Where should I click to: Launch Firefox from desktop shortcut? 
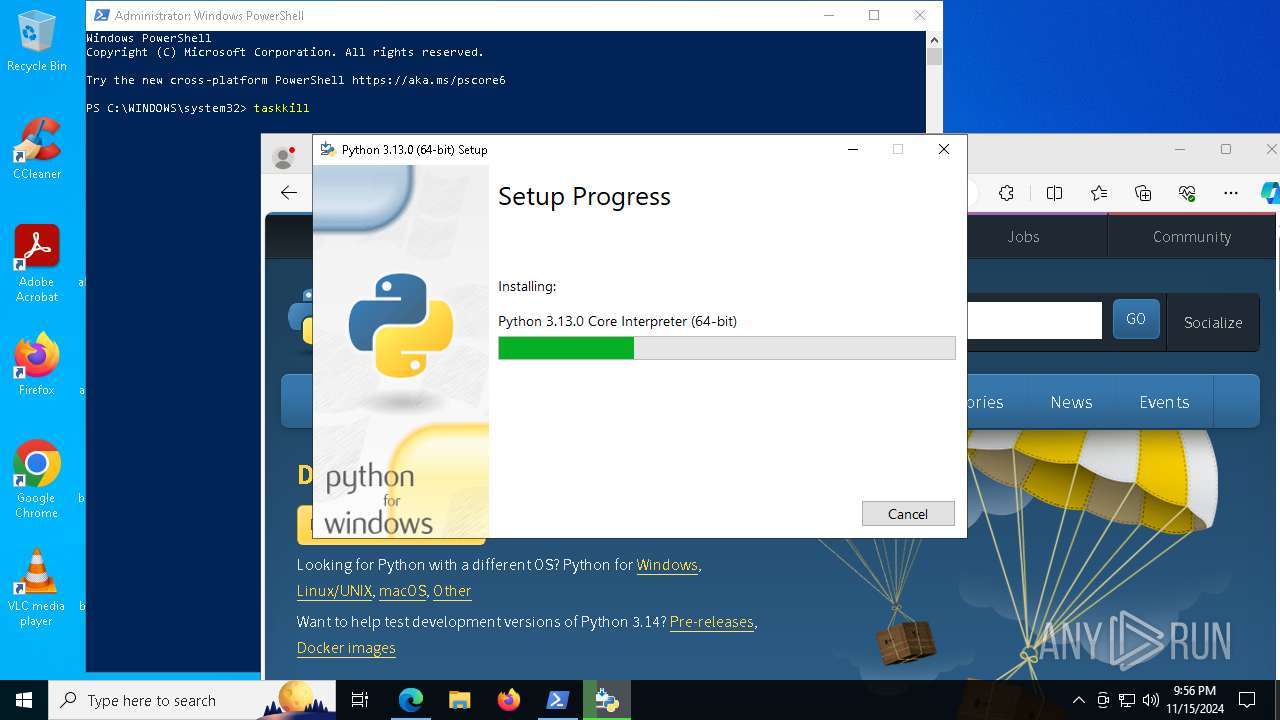[37, 365]
